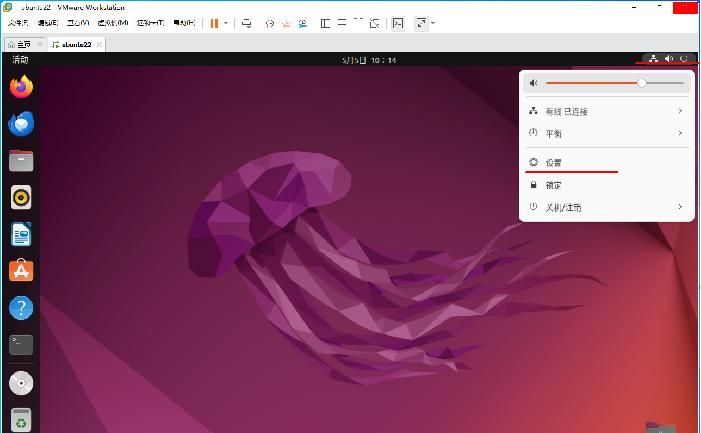Screen dimensions: 701x433
Task: Close the 主页 tab
Action: pos(40,44)
